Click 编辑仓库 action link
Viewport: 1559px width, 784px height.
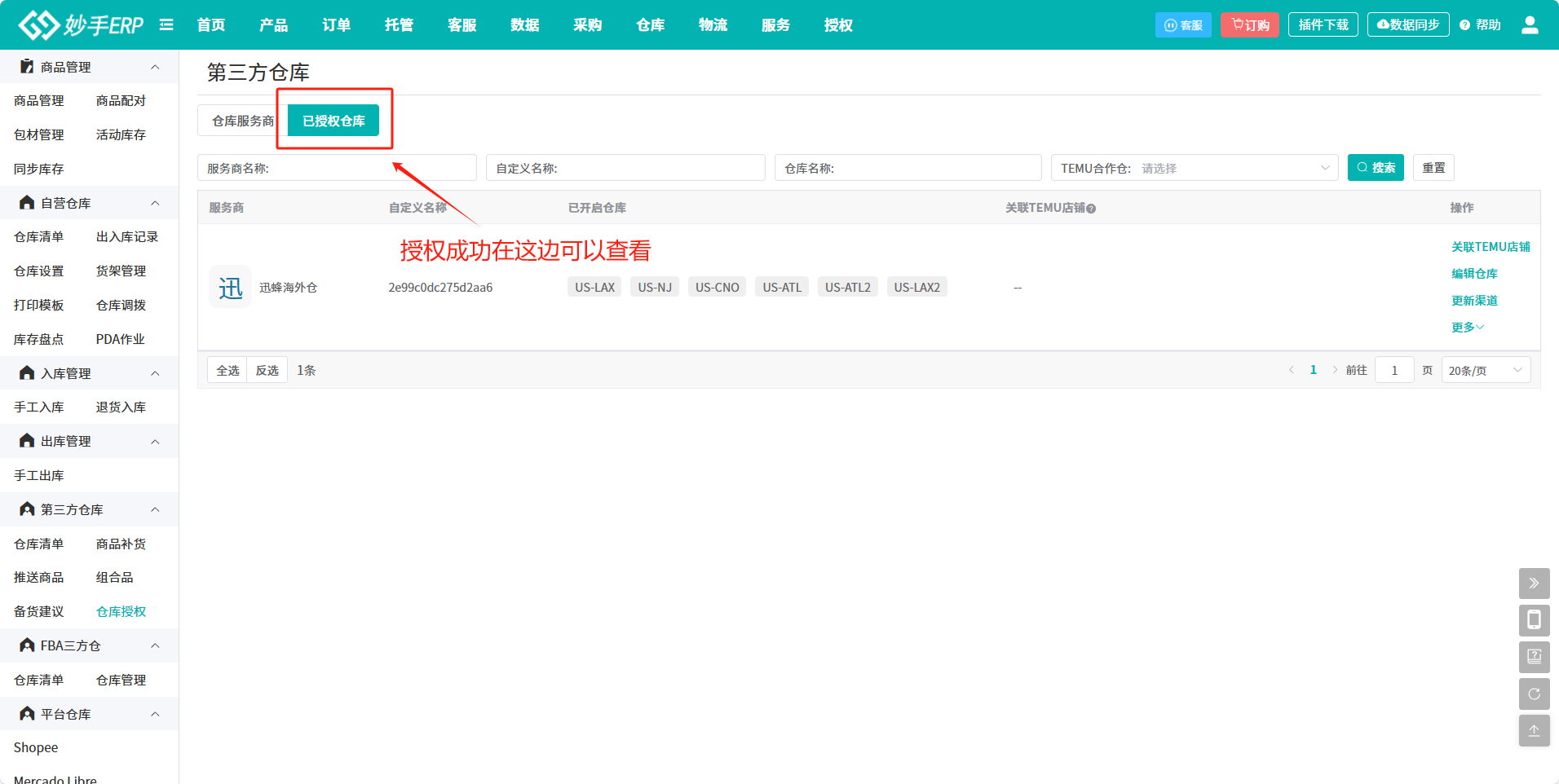coord(1474,274)
